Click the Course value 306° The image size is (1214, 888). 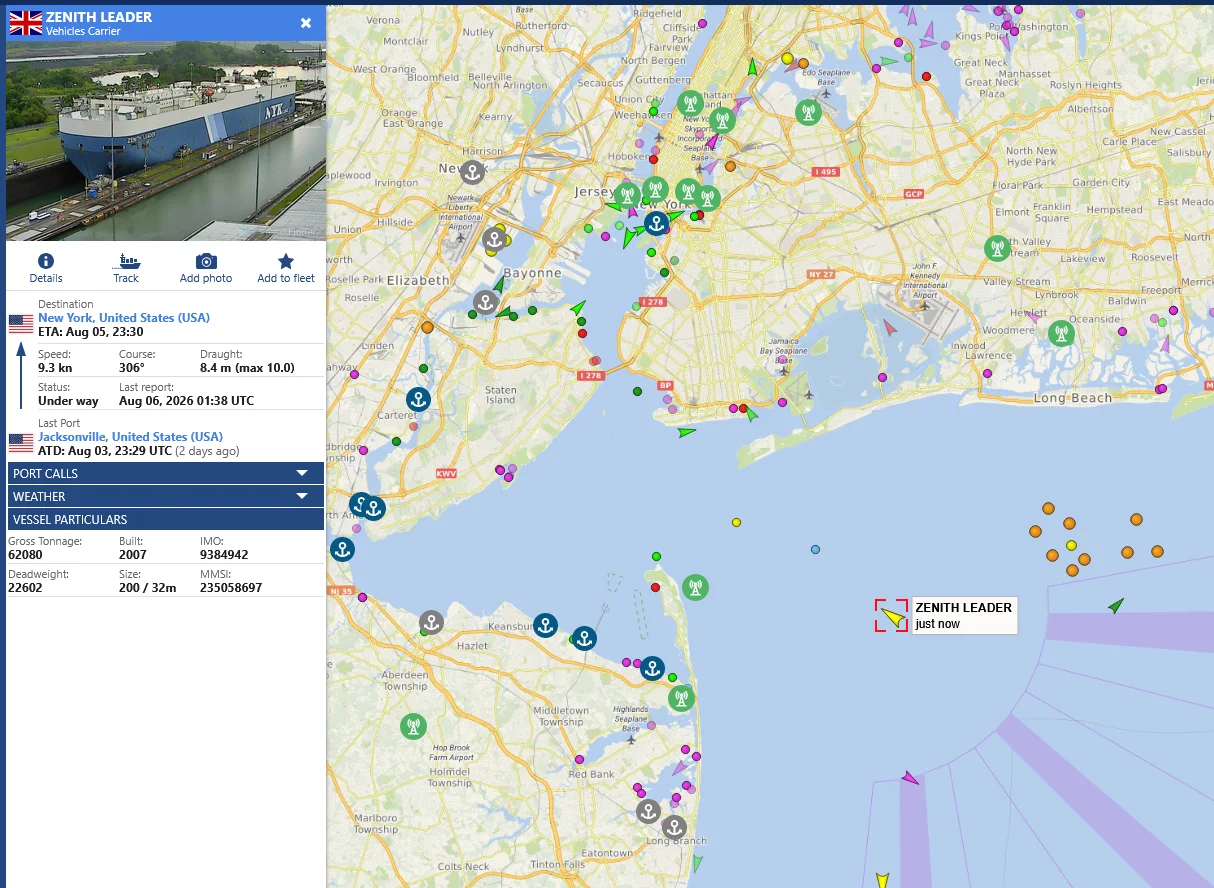tap(133, 368)
